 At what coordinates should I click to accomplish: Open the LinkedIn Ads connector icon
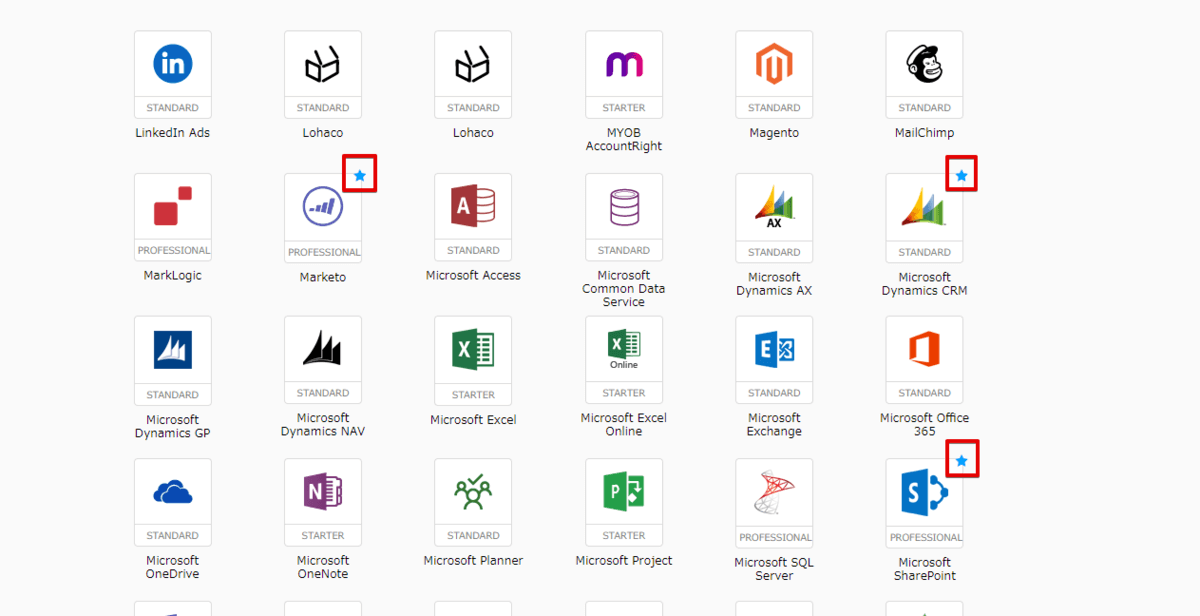pos(173,65)
